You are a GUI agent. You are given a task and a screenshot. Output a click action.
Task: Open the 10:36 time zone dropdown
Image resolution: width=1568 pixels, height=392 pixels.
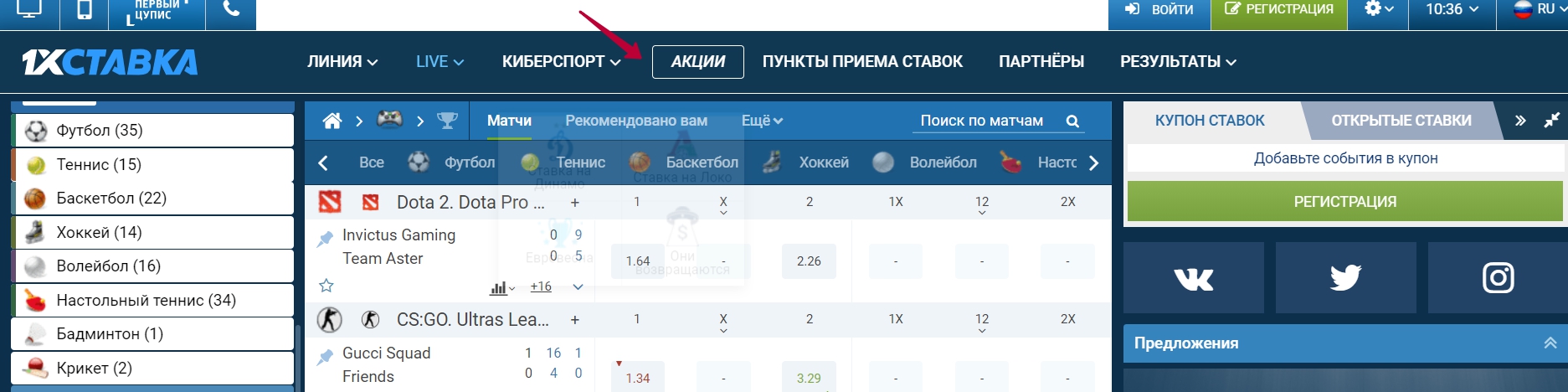1452,9
